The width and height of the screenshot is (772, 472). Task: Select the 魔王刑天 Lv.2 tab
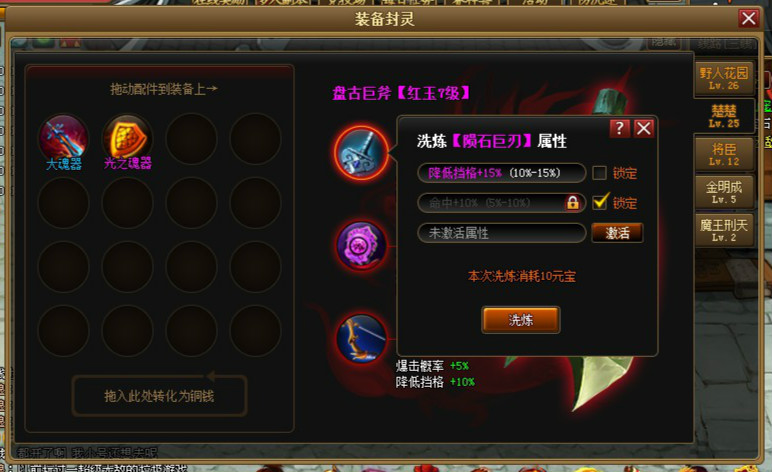724,230
